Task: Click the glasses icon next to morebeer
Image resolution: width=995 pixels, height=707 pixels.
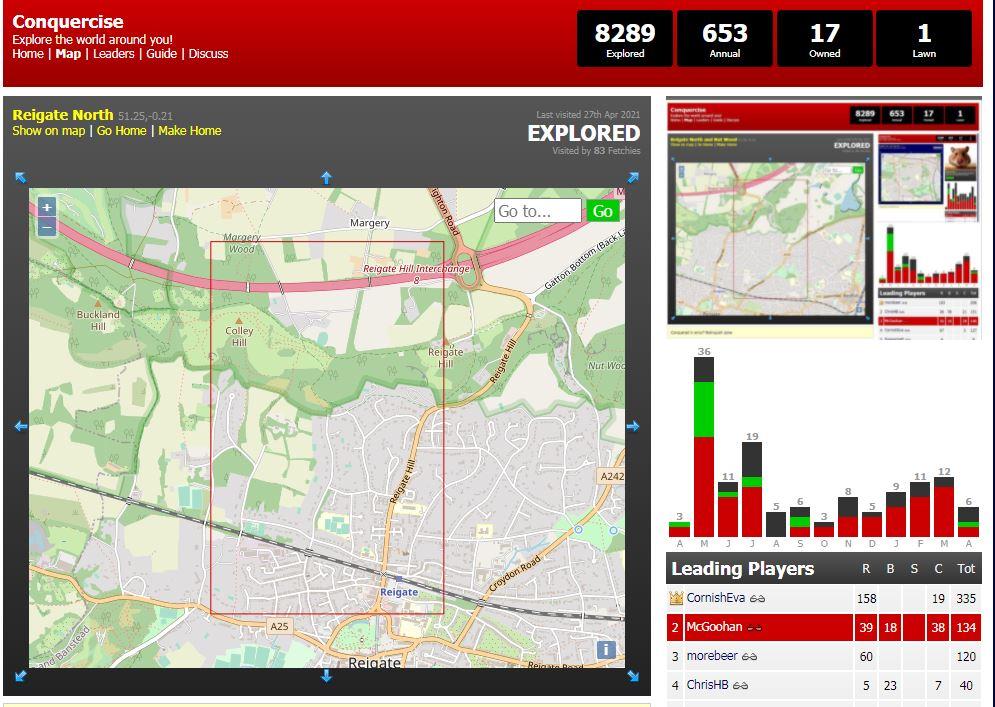Action: (749, 657)
